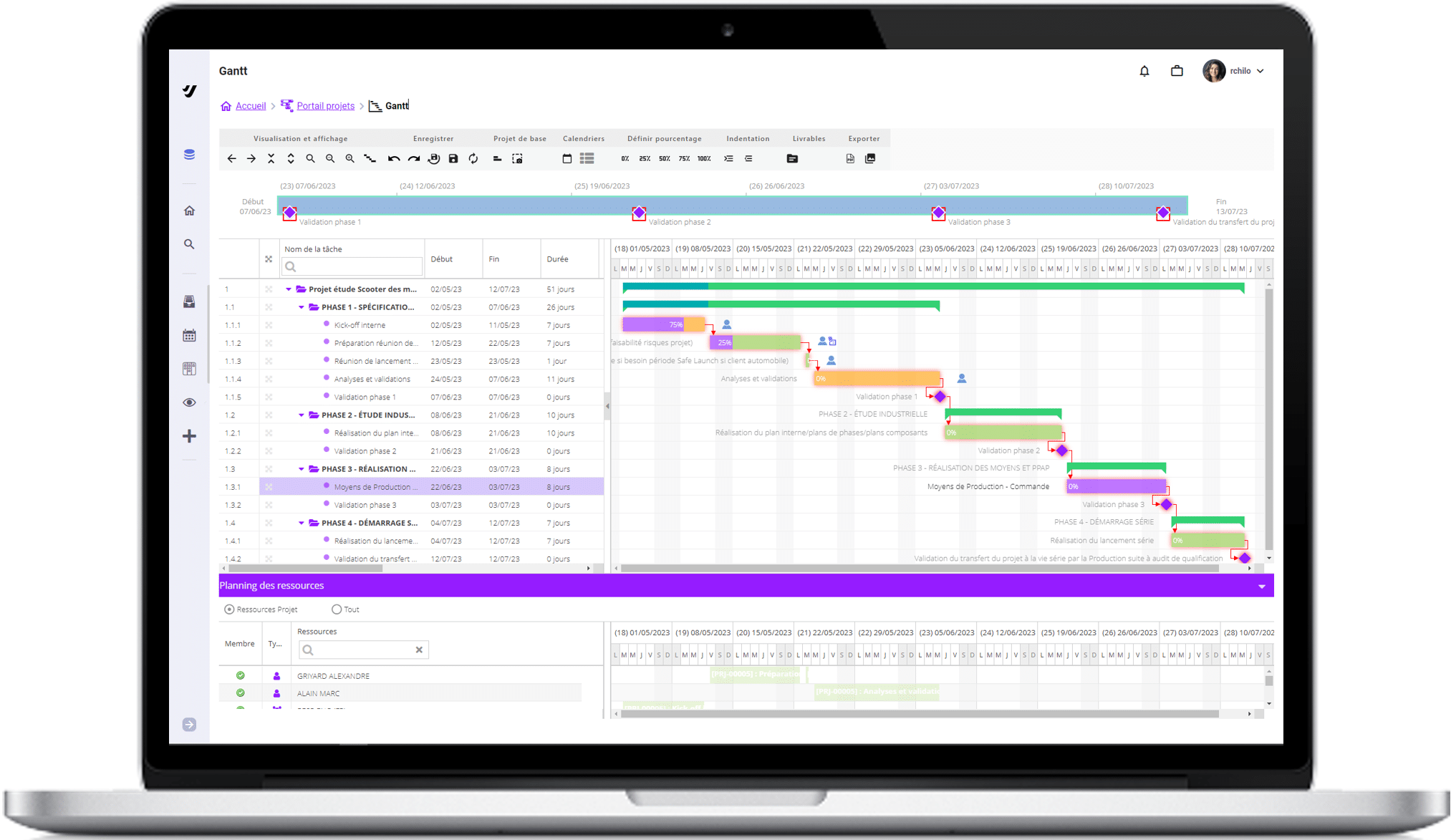1451x840 pixels.
Task: Click the splitter collapse arrow beside the Gantt chart
Action: (x=607, y=406)
